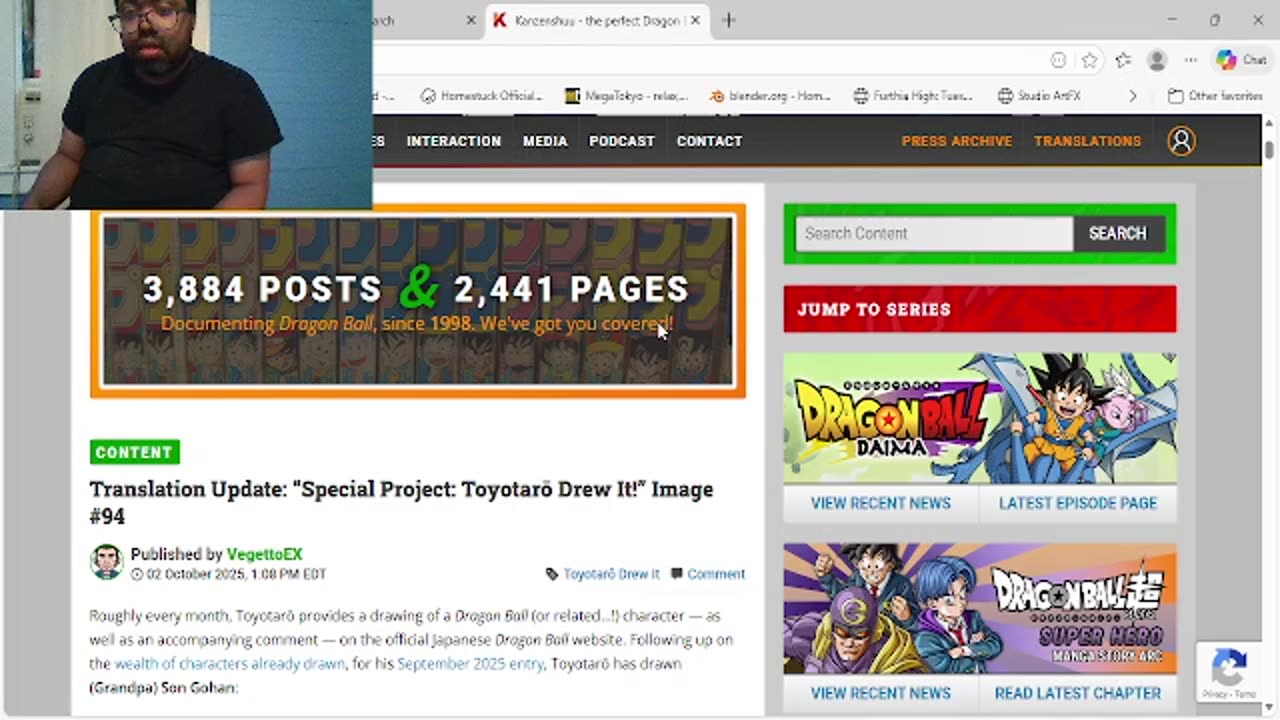
Task: Open the Homestuck Official bookmark
Action: (481, 96)
